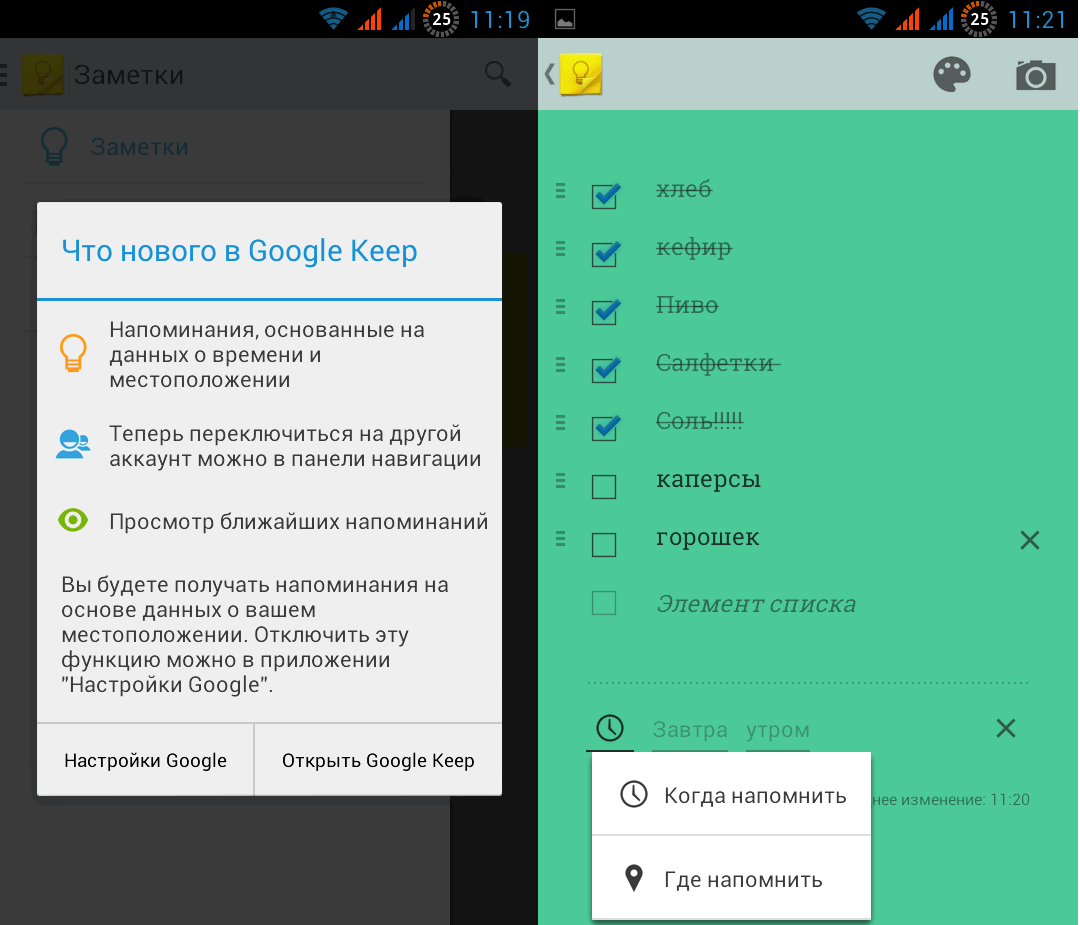Go back via the yellow Keep lightbulb icon
The width and height of the screenshot is (1080, 925).
click(581, 74)
